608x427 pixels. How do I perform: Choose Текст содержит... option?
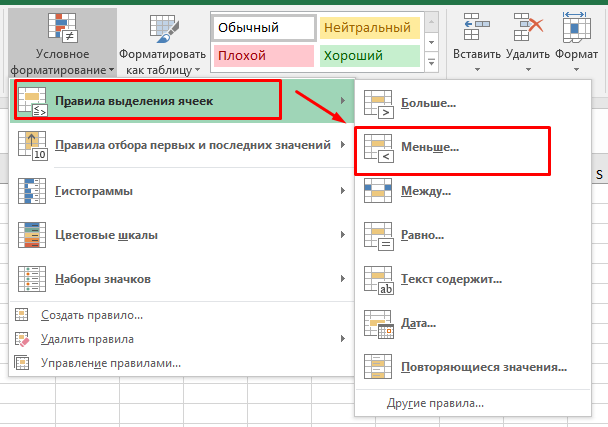tap(473, 279)
